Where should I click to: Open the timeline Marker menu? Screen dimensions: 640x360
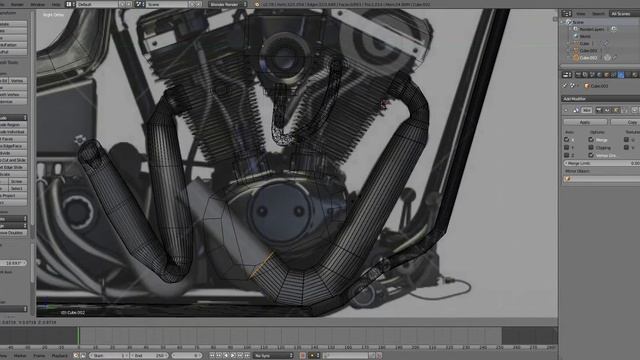tap(20, 356)
